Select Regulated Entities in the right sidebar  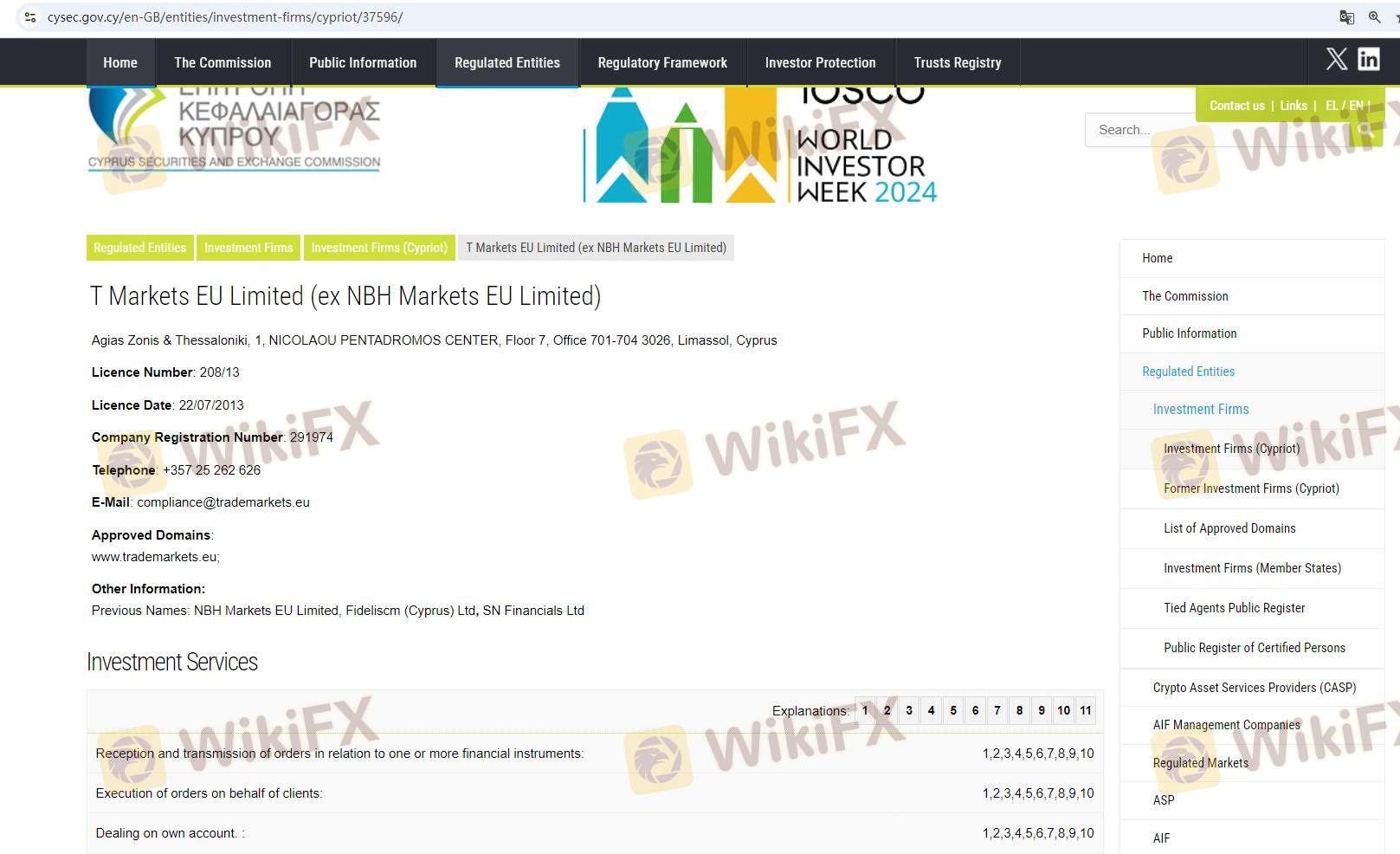click(1252, 372)
